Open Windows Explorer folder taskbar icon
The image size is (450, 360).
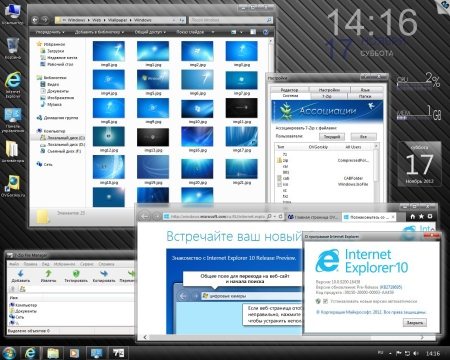[52, 353]
